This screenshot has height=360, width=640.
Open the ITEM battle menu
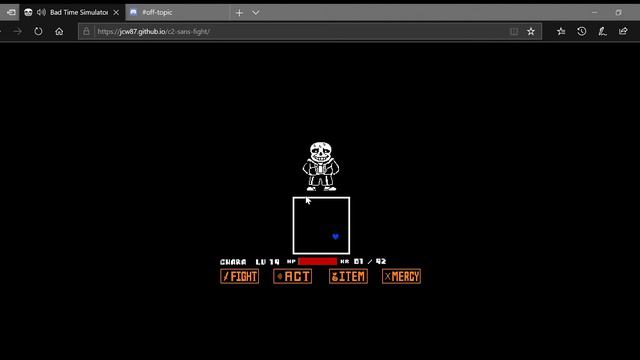(x=348, y=276)
